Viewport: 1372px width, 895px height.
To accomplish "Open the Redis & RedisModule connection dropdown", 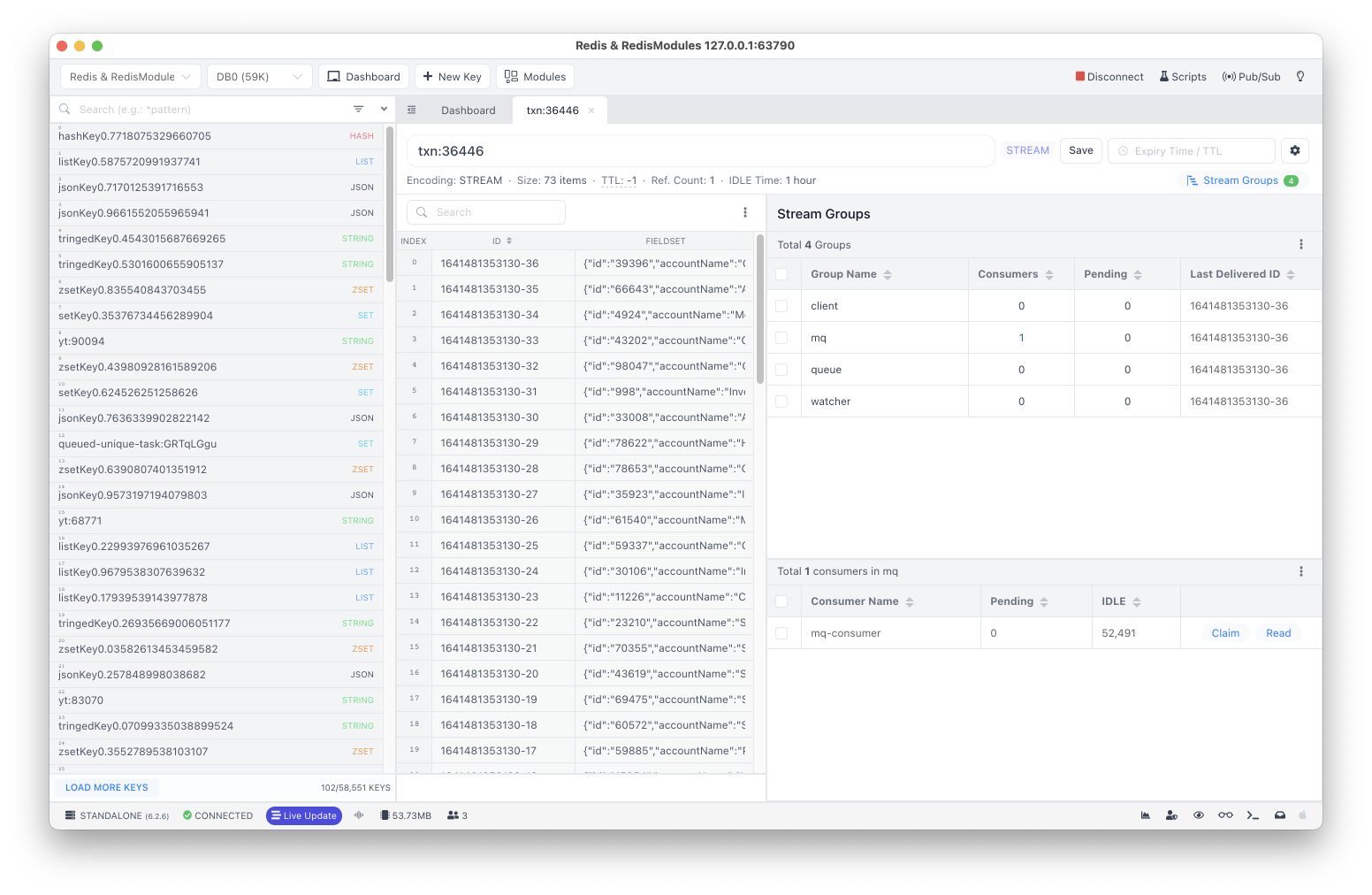I will [130, 77].
